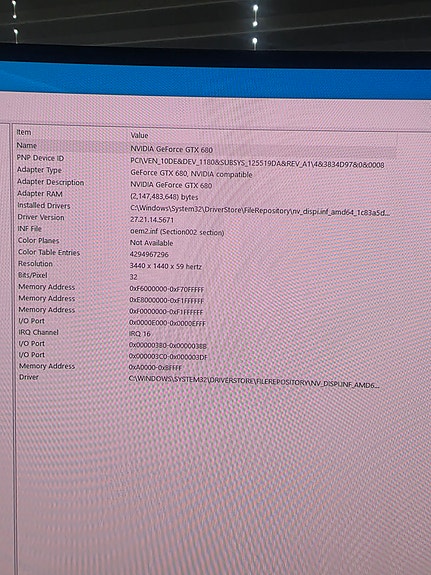Select the Memory Address 0xA0000 row
The height and width of the screenshot is (575, 431).
[x=205, y=366]
